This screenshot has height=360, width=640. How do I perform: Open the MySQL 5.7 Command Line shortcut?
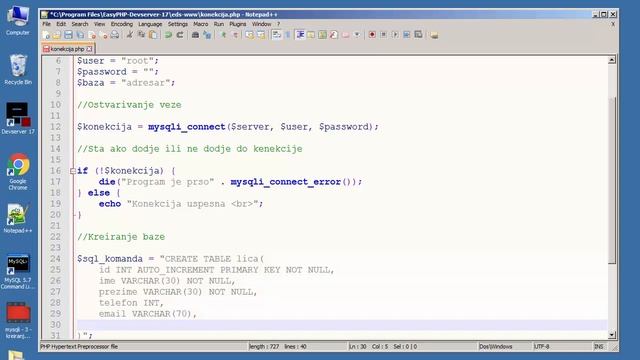click(x=18, y=271)
